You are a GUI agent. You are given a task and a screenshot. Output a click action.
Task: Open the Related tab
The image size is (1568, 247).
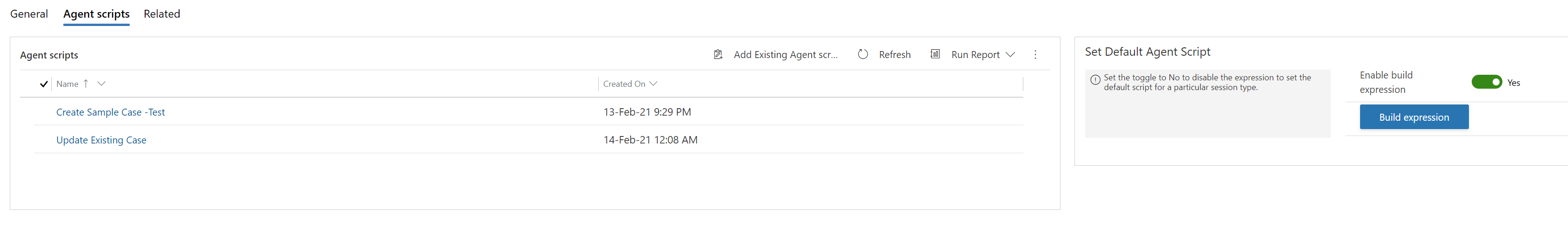point(162,14)
